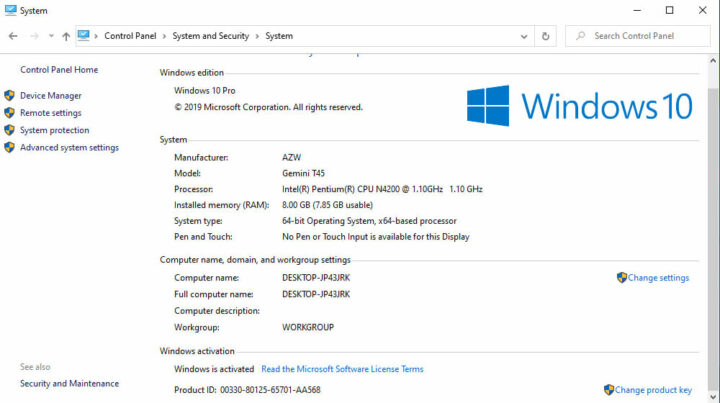Select Control Panel in breadcrumb path
720x403 pixels.
pyautogui.click(x=130, y=36)
